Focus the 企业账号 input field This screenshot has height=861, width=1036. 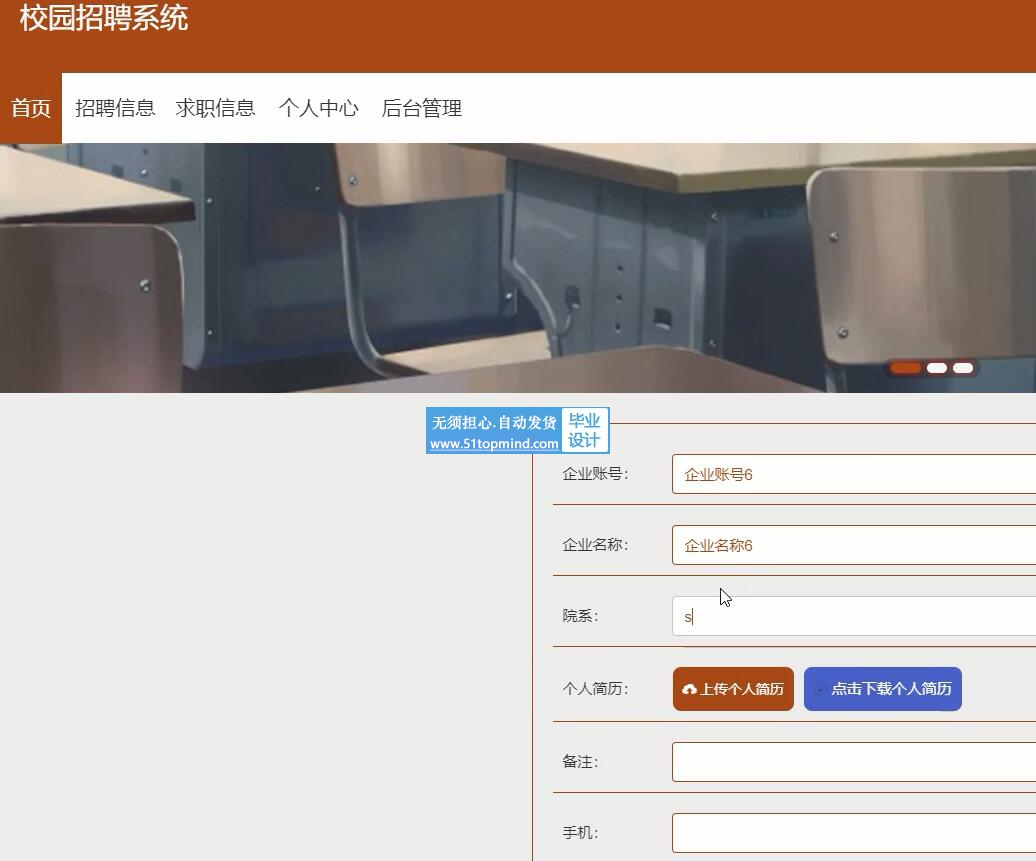pos(854,474)
